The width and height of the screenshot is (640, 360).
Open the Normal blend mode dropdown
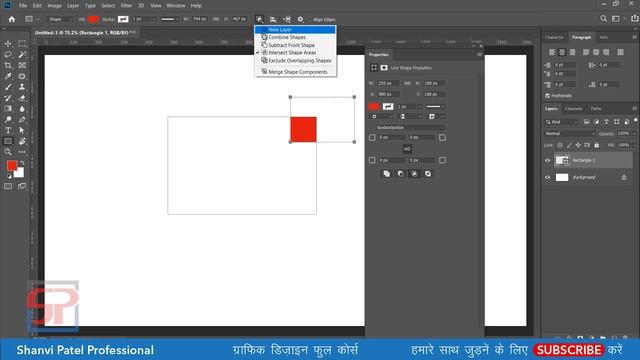570,133
